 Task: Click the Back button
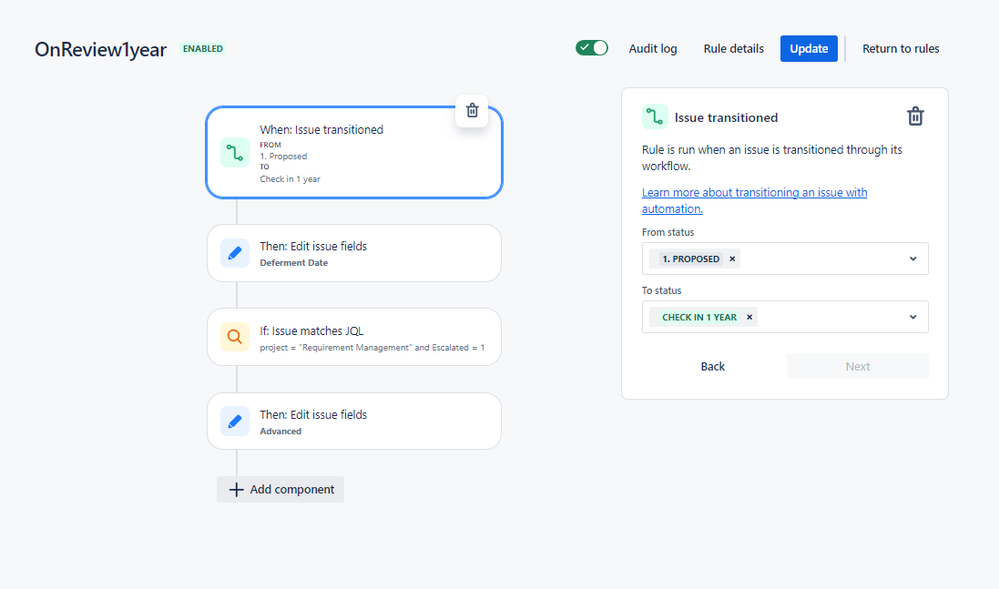point(712,367)
